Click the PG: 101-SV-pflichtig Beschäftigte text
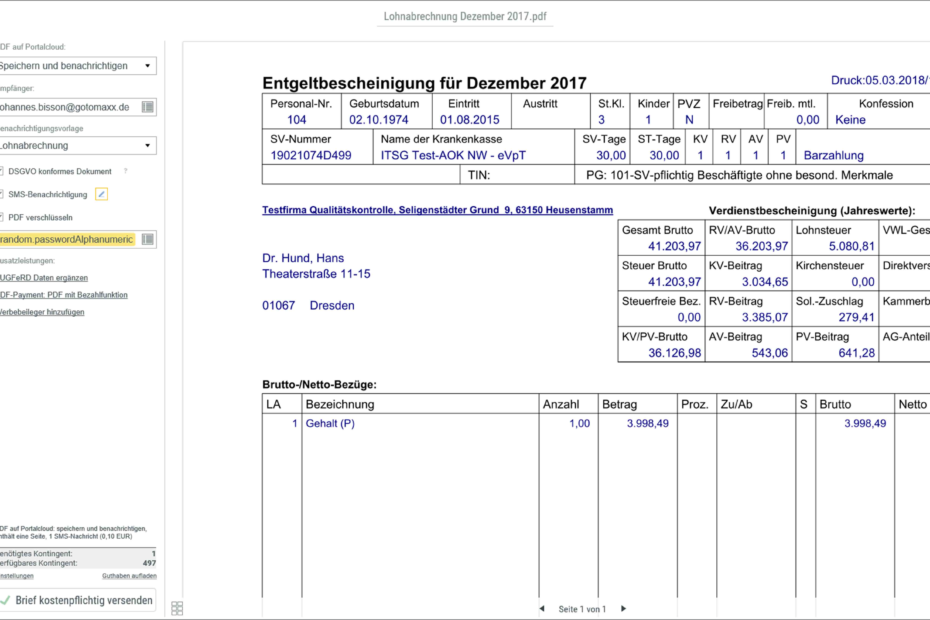 (739, 176)
